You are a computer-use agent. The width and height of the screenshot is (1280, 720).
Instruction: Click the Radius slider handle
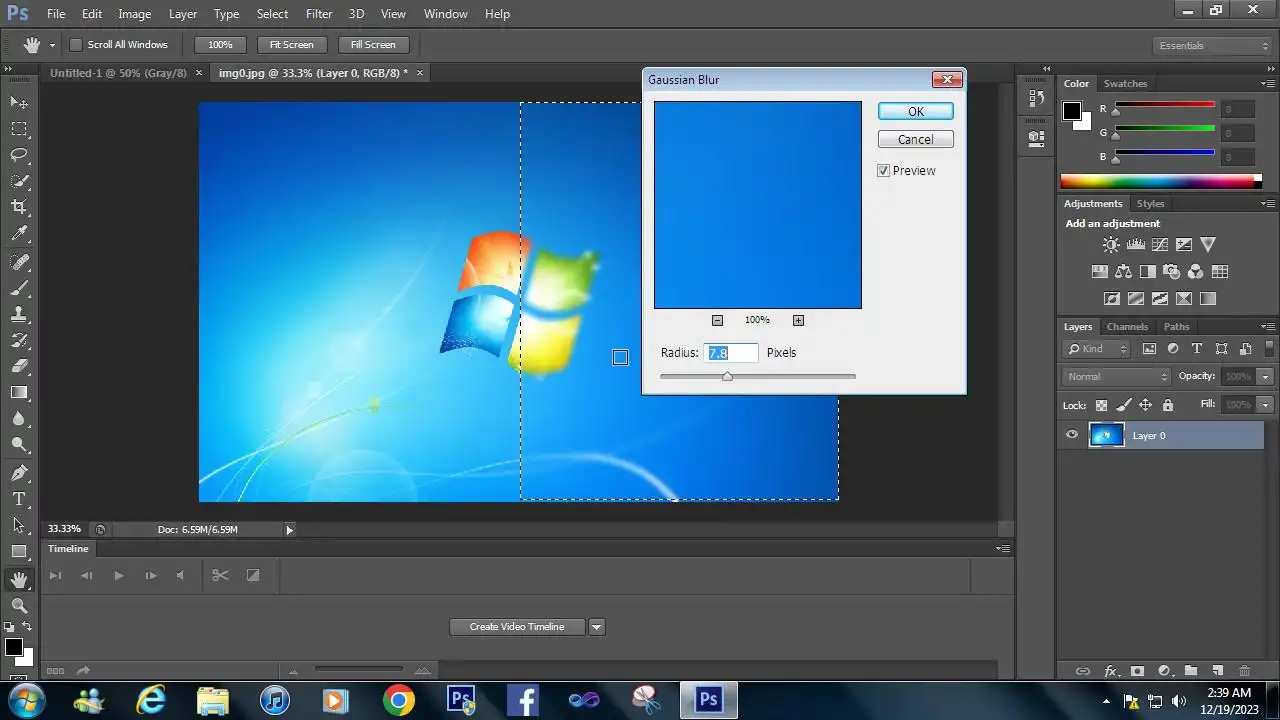click(x=727, y=376)
